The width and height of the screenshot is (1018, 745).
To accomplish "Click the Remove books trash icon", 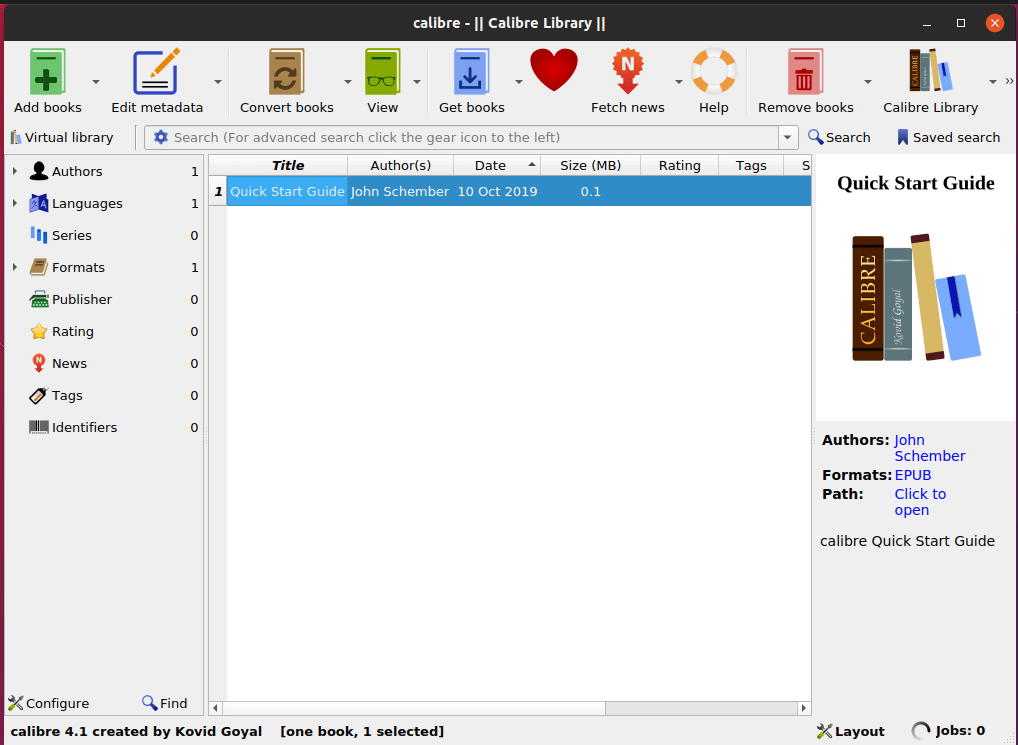I will click(x=805, y=71).
